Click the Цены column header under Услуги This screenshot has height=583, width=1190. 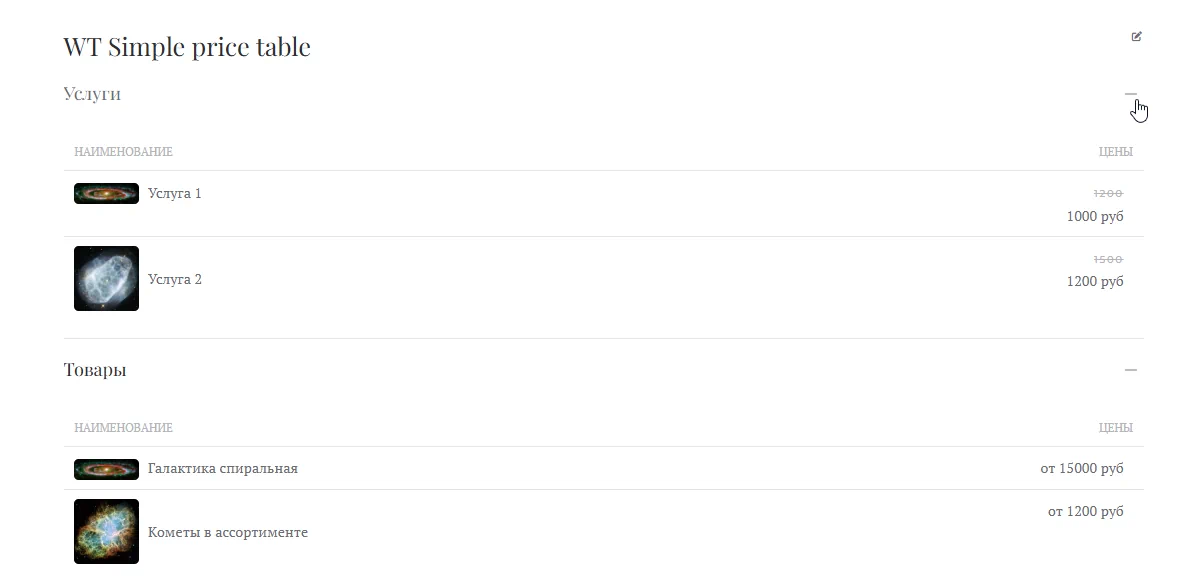tap(1115, 152)
